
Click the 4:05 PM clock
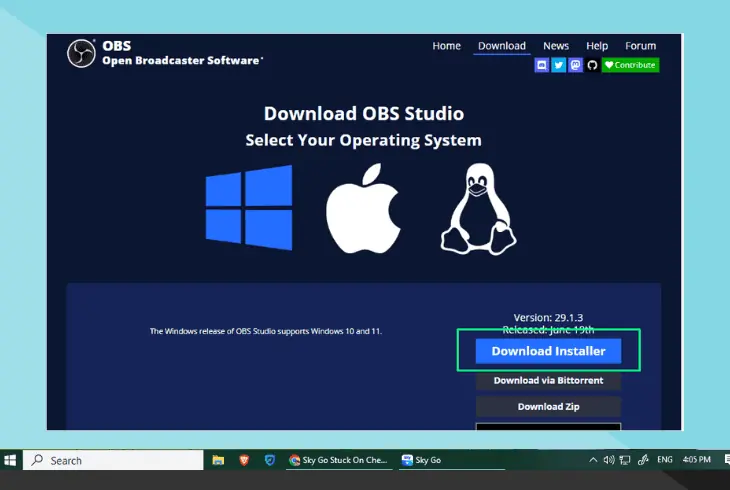[696, 460]
